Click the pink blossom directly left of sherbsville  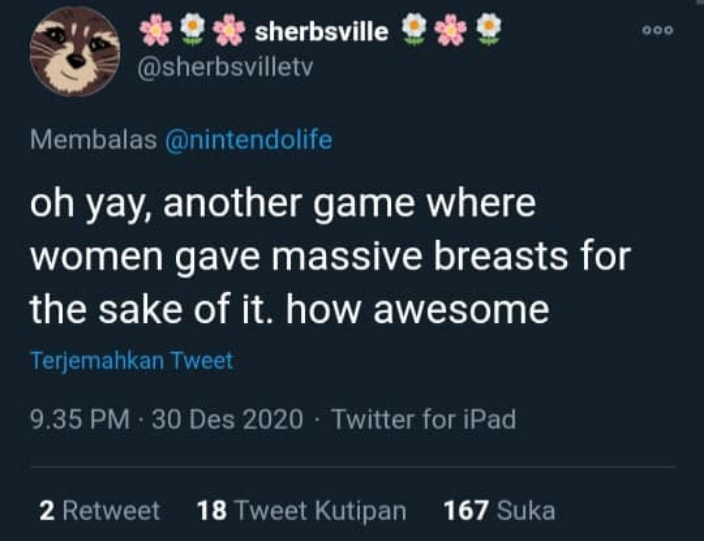(226, 31)
